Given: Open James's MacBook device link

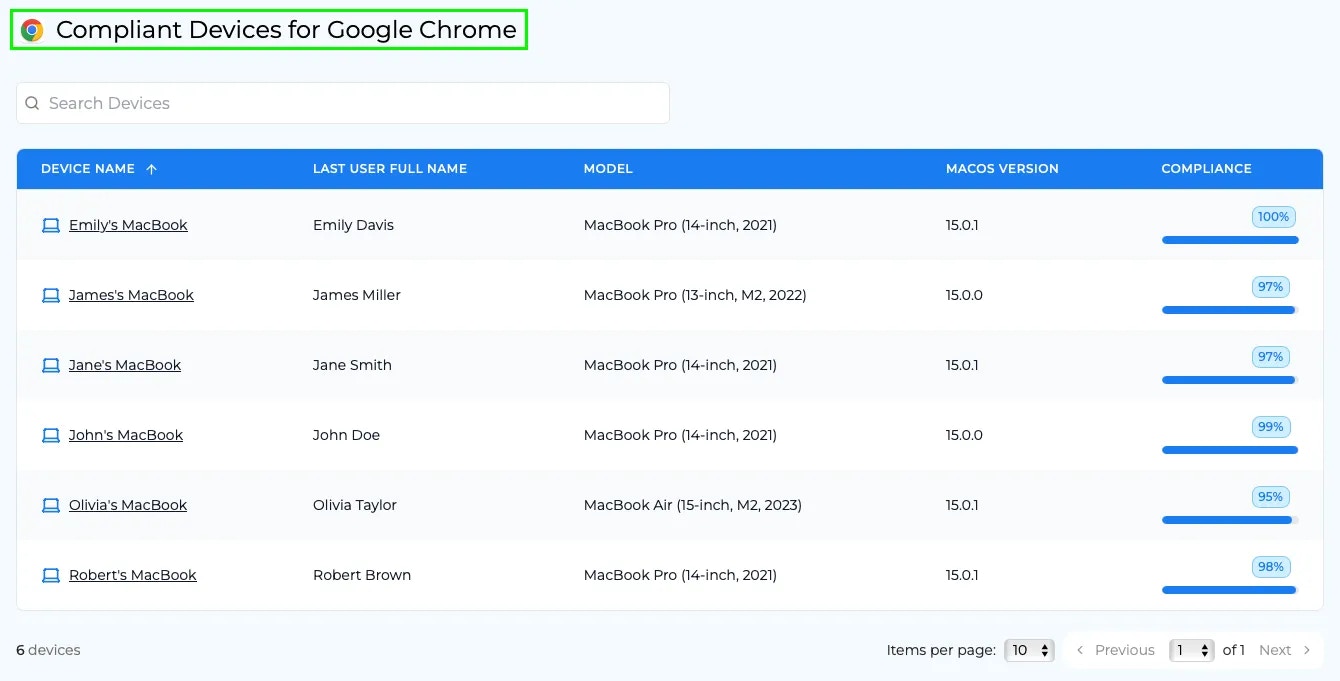Looking at the screenshot, I should click(131, 295).
